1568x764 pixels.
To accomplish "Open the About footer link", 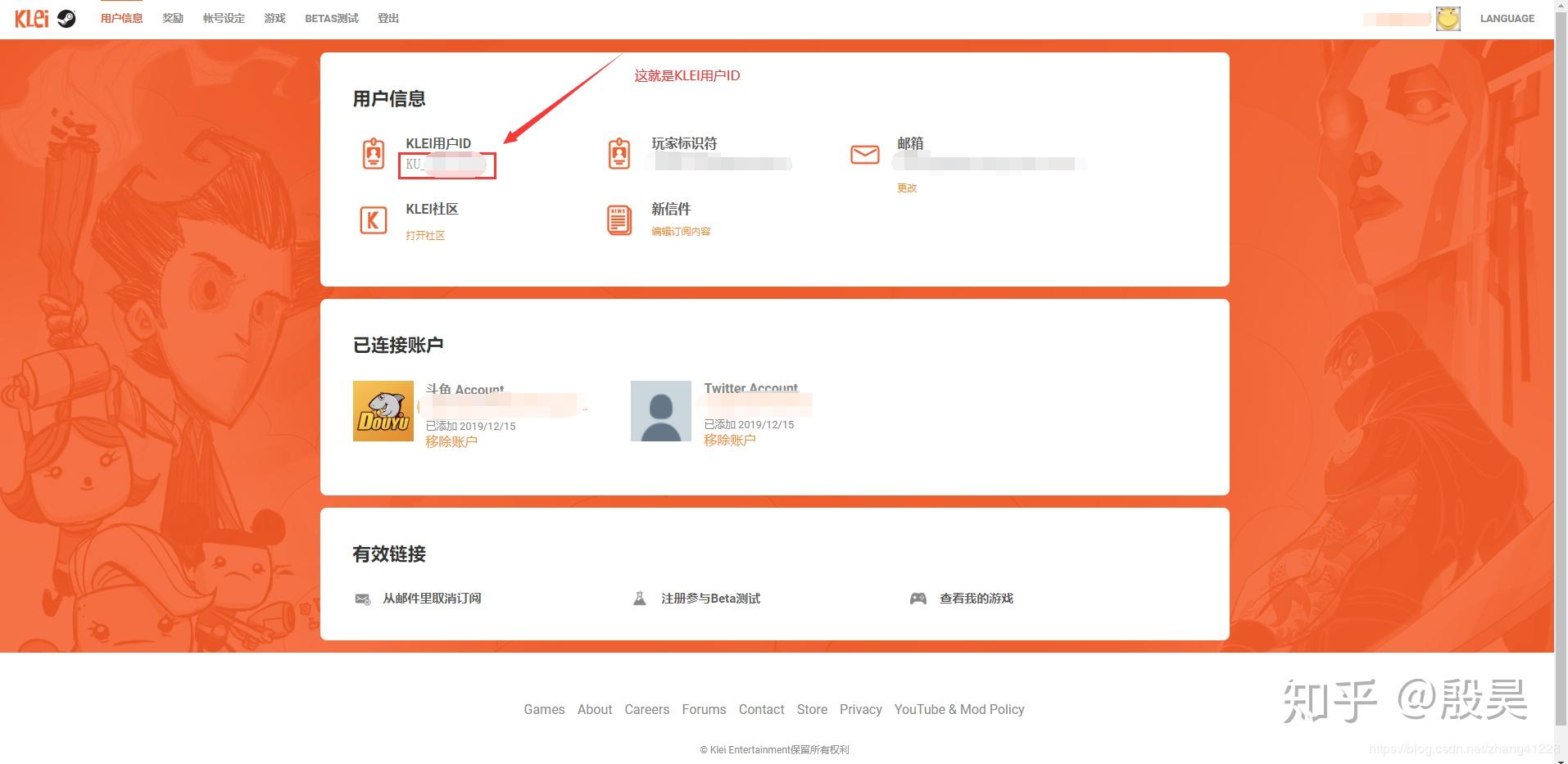I will pos(595,709).
